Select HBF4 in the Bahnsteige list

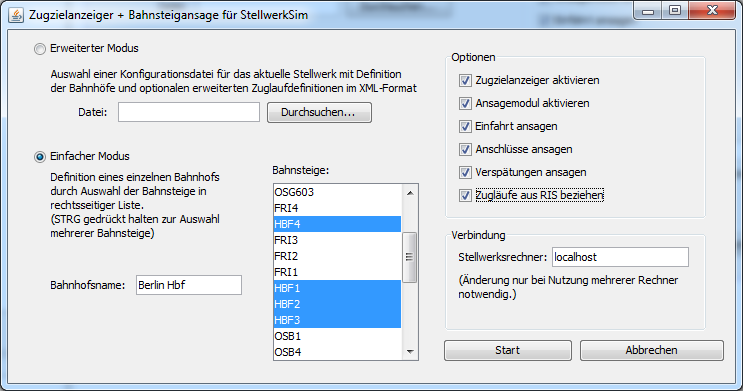pyautogui.click(x=337, y=224)
